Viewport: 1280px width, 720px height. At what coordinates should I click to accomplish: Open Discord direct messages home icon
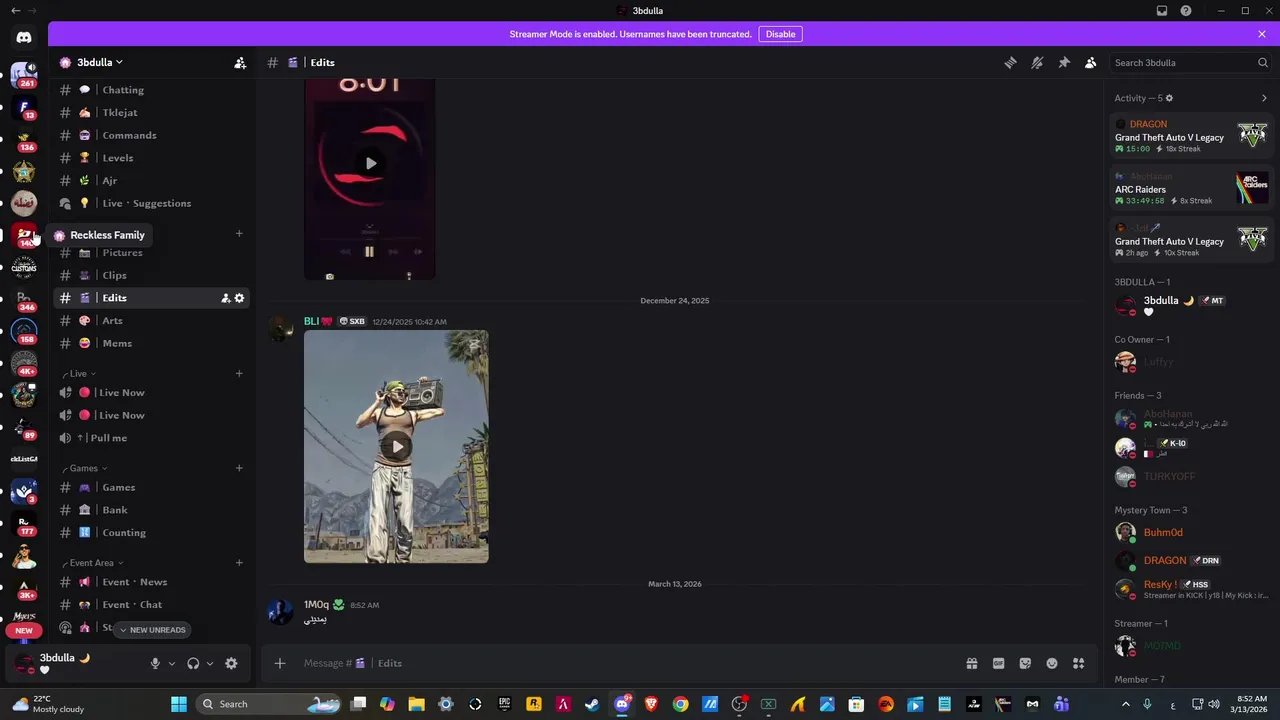24,38
